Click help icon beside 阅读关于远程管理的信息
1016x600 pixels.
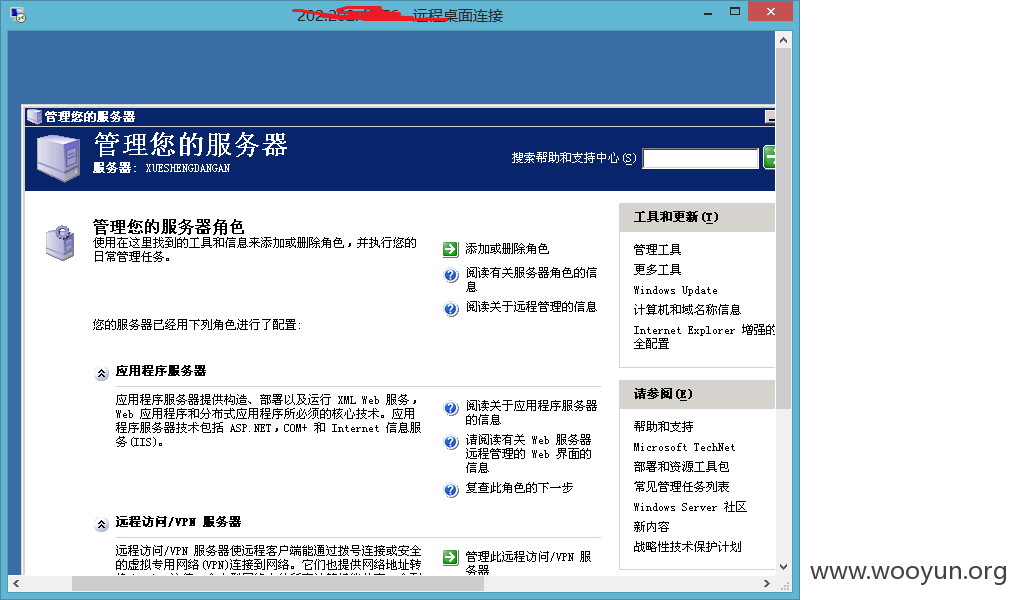451,309
